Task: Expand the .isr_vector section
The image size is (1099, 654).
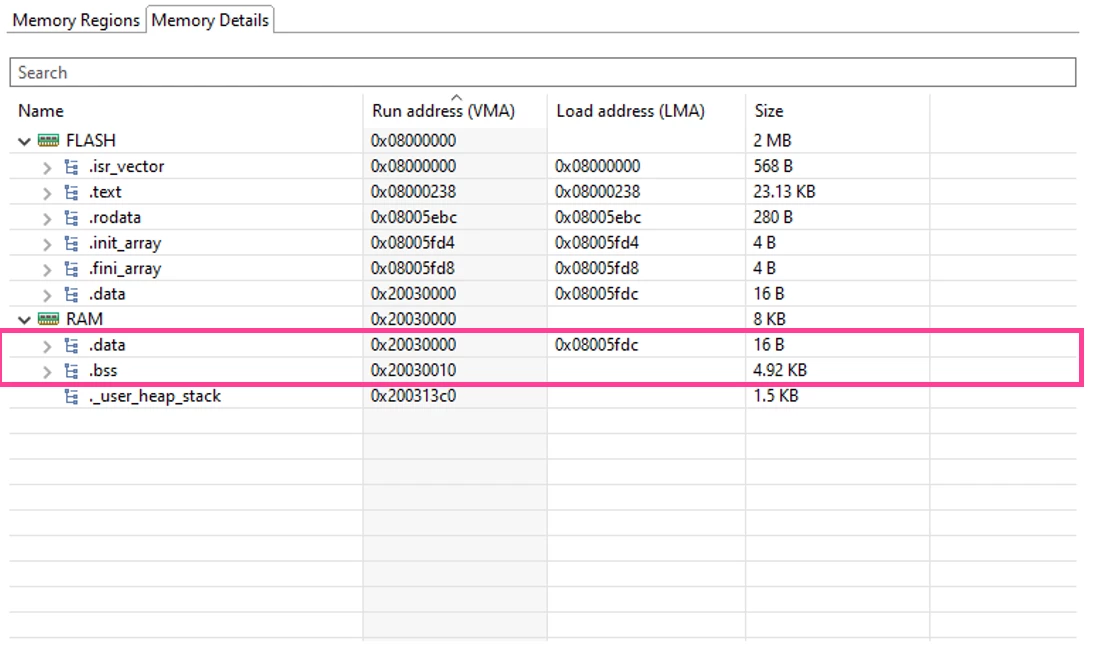Action: tap(47, 168)
